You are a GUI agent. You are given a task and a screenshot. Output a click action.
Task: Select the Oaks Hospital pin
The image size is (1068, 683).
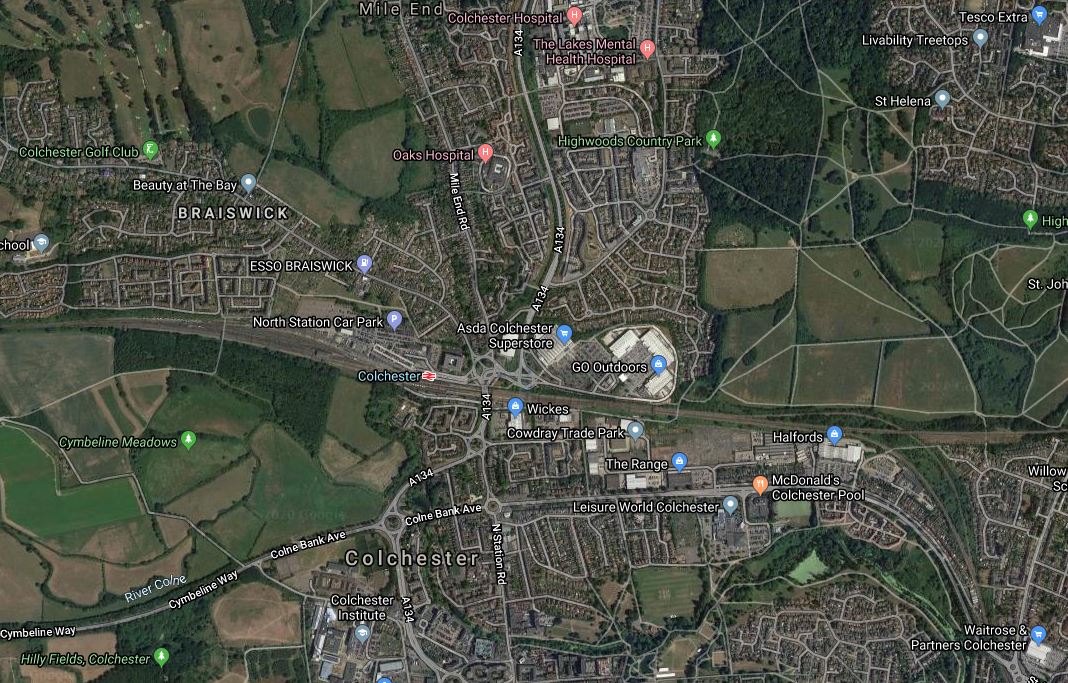point(485,153)
